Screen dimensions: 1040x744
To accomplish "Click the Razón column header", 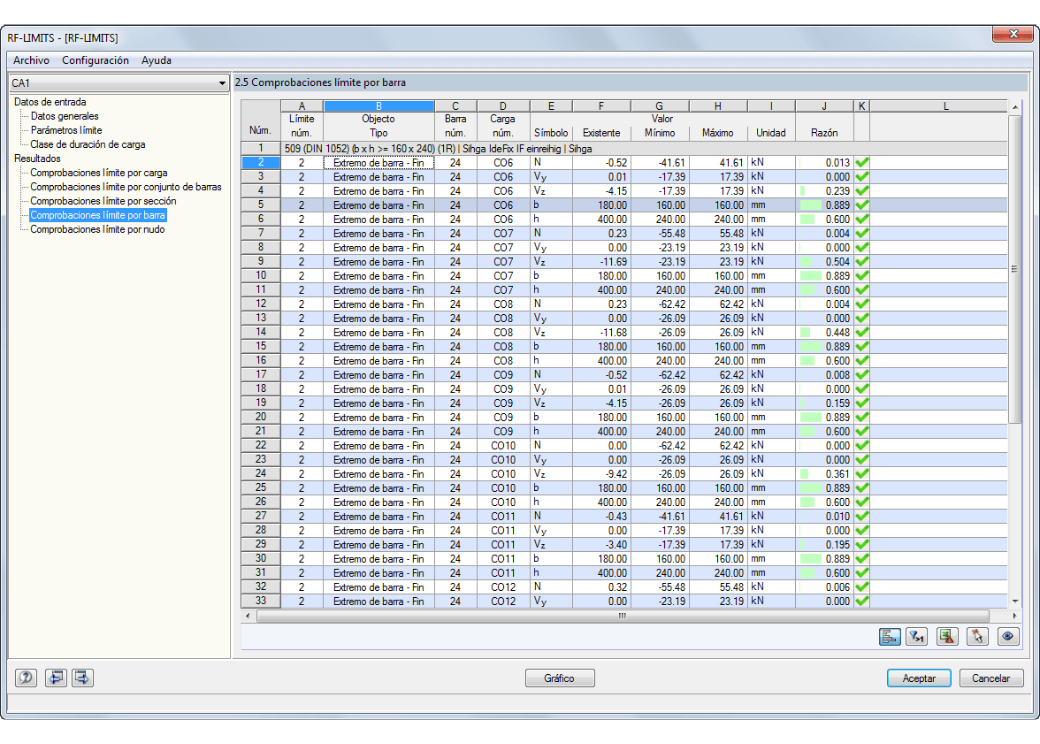I will pyautogui.click(x=824, y=133).
